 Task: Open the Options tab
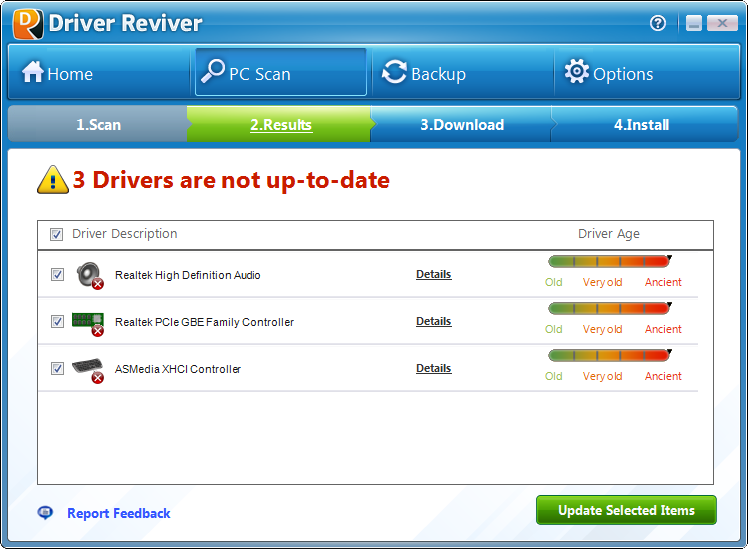point(608,74)
